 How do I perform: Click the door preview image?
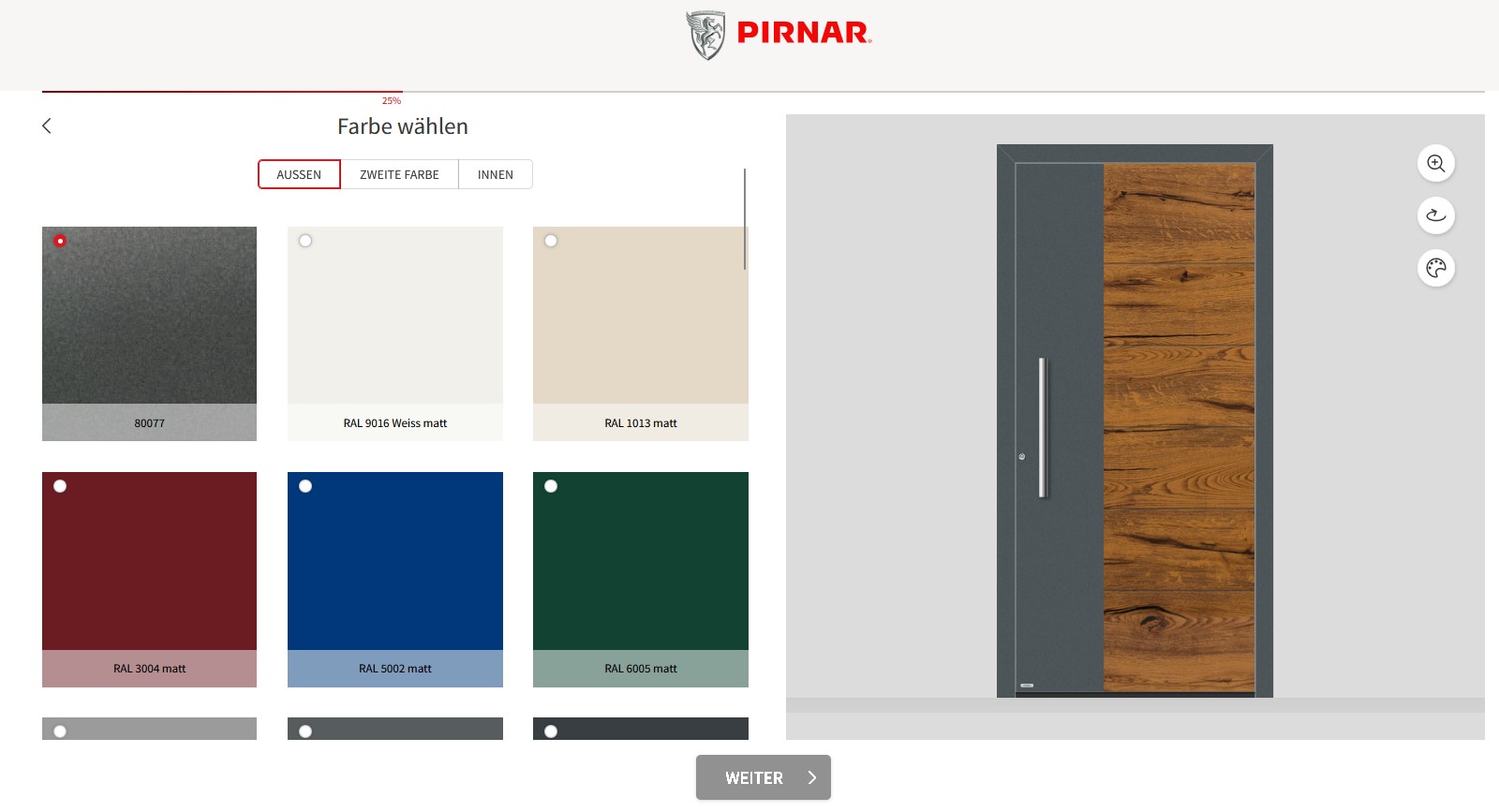point(1135,421)
